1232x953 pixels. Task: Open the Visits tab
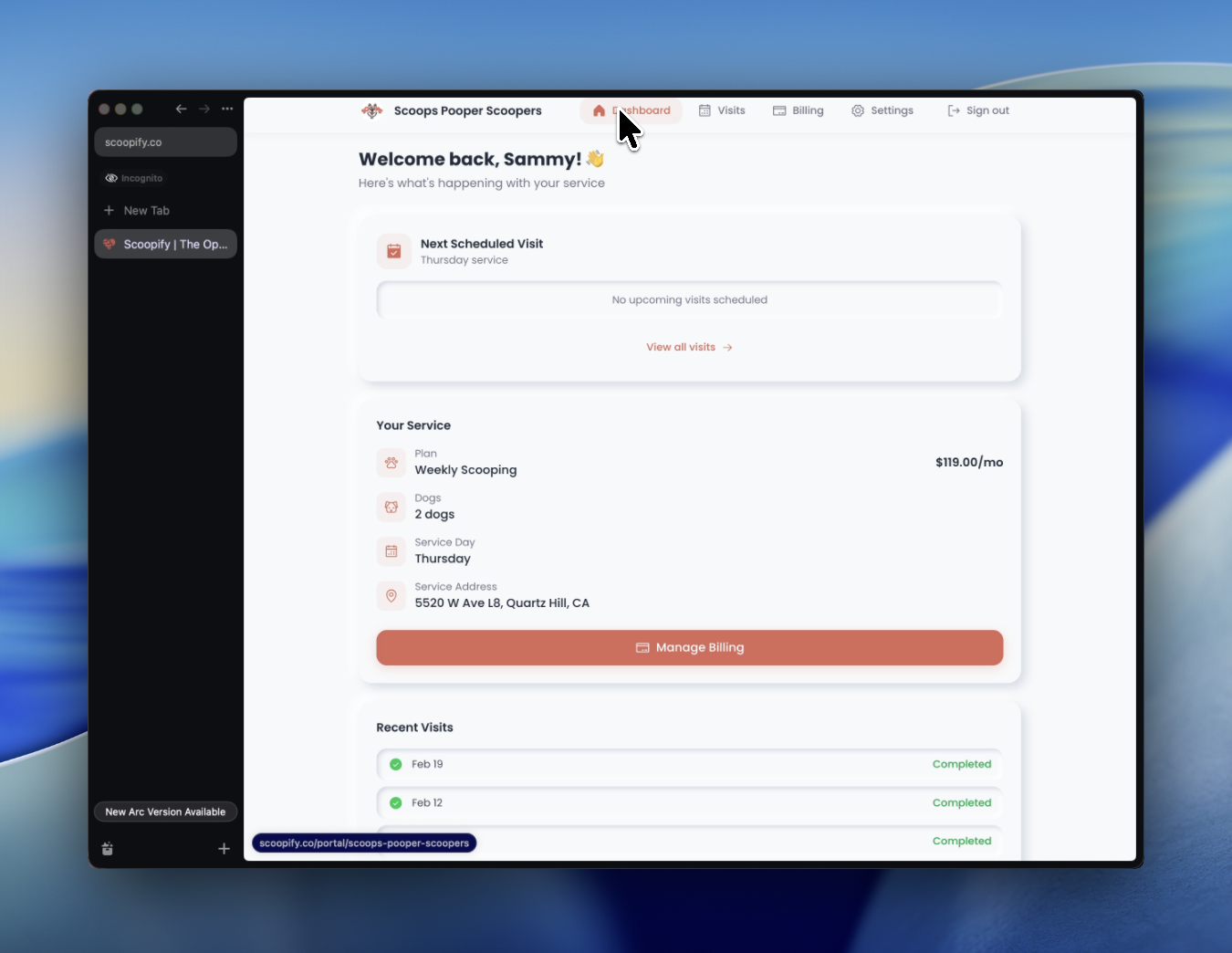point(722,110)
